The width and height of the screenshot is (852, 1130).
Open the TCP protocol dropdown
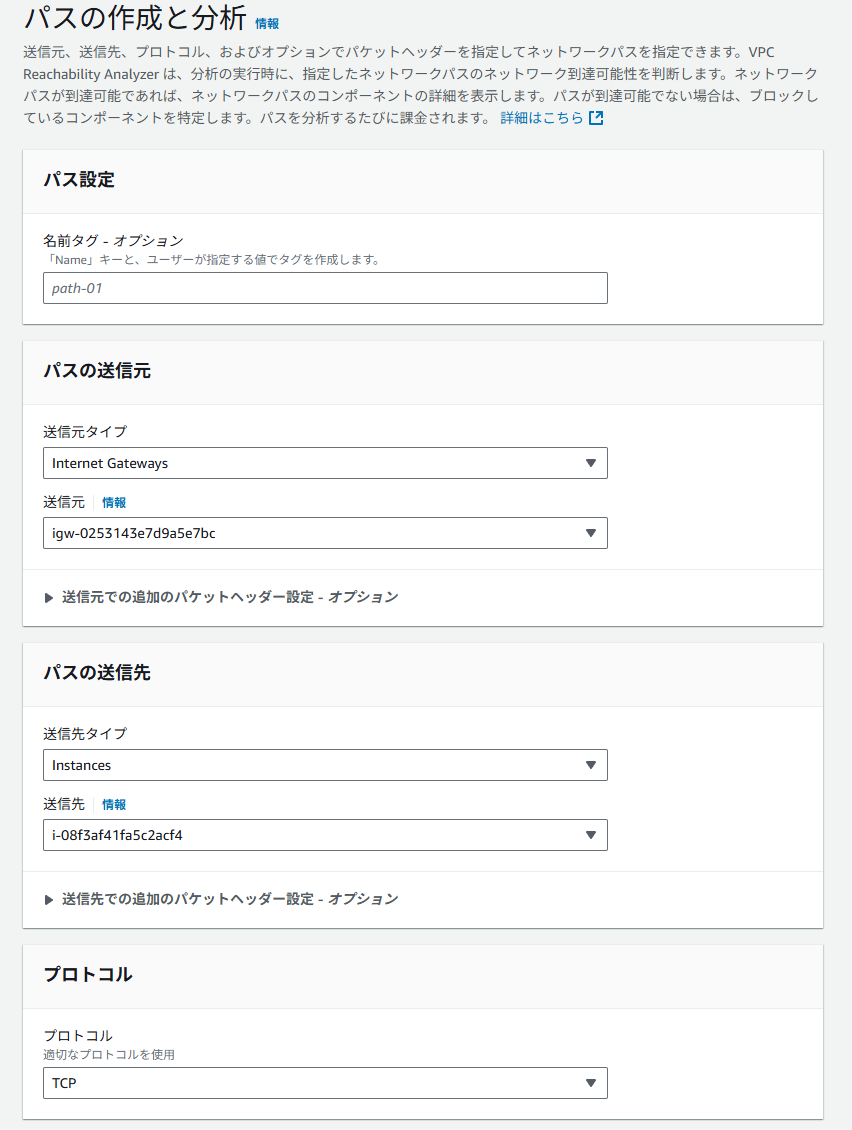[325, 1083]
